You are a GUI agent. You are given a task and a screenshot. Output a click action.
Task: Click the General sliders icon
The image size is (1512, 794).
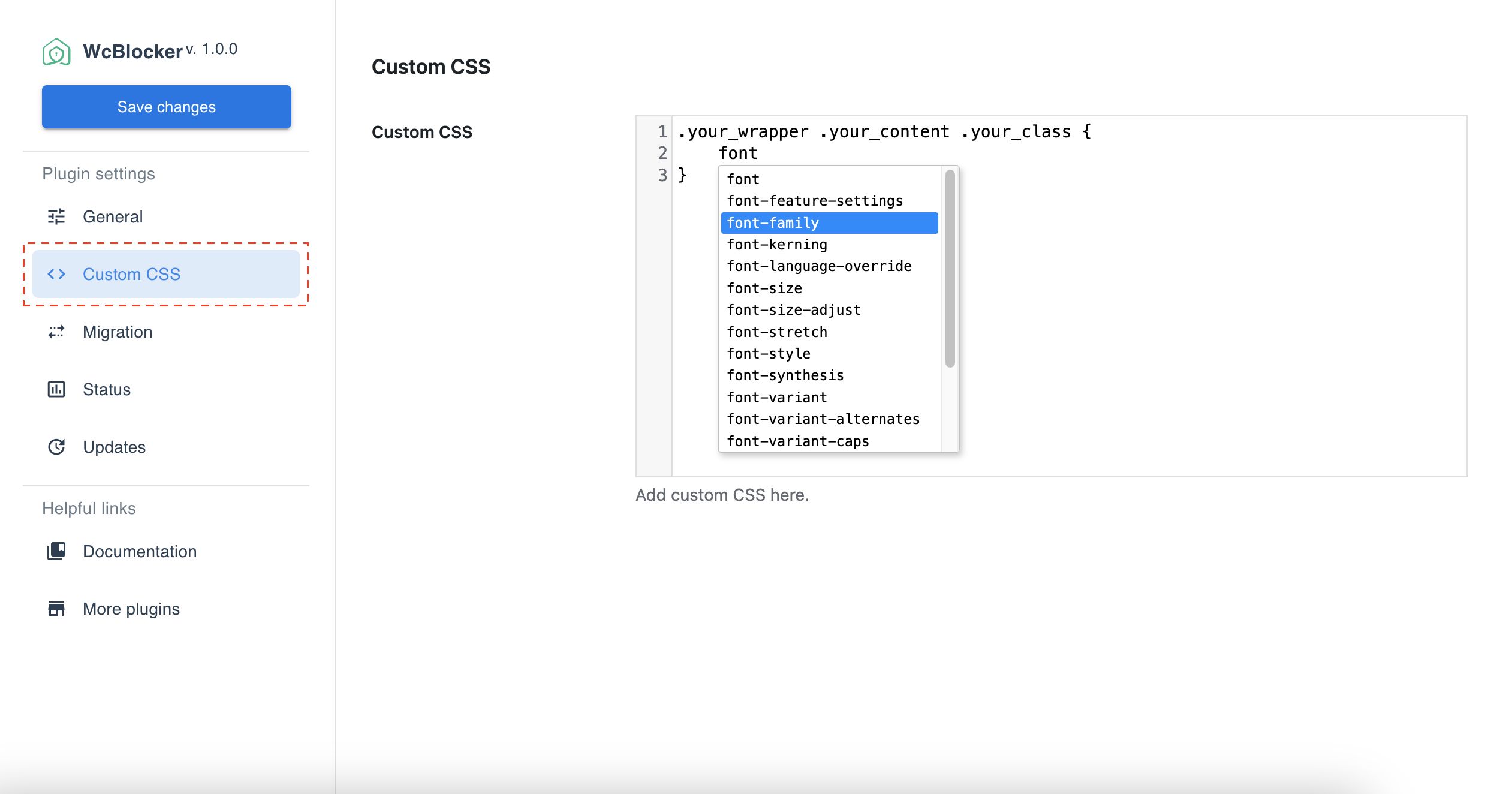pyautogui.click(x=56, y=216)
